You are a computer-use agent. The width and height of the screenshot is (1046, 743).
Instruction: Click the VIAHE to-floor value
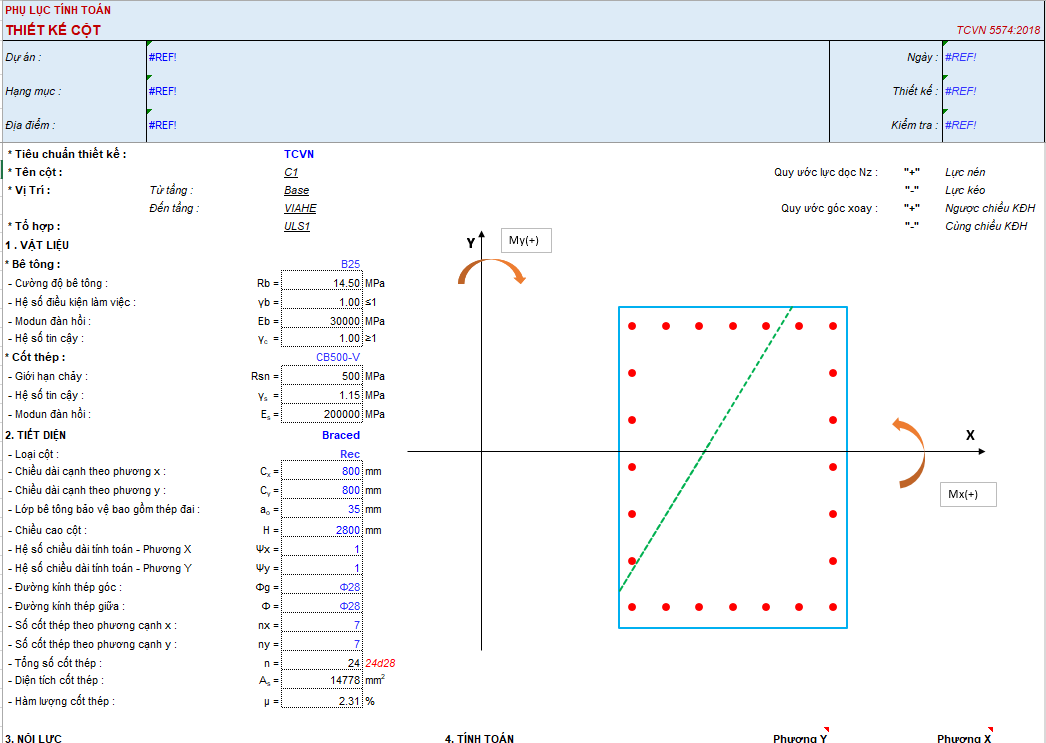tap(300, 208)
